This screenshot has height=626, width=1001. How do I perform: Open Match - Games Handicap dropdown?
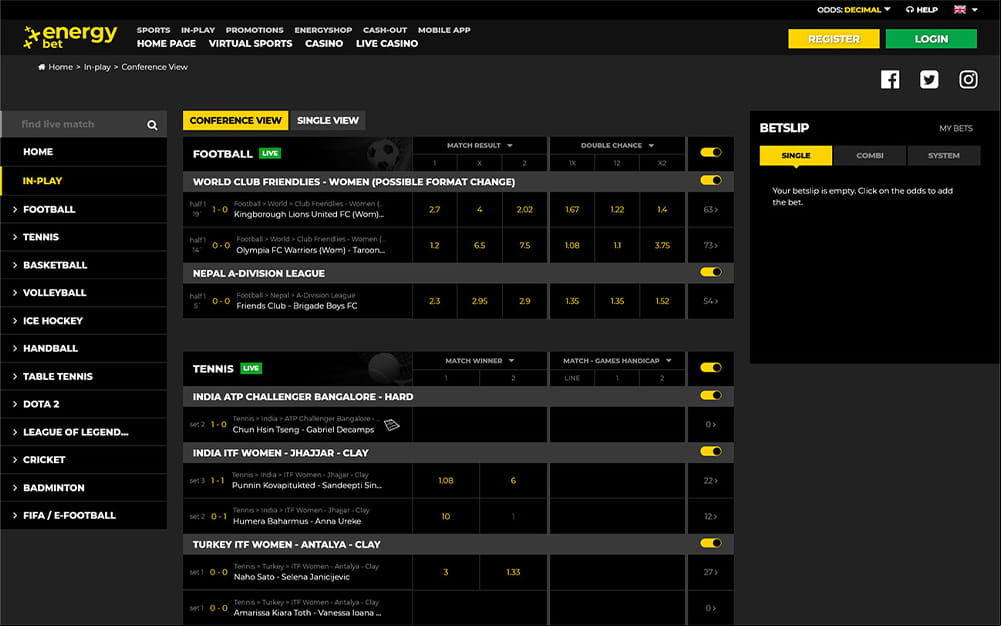617,361
